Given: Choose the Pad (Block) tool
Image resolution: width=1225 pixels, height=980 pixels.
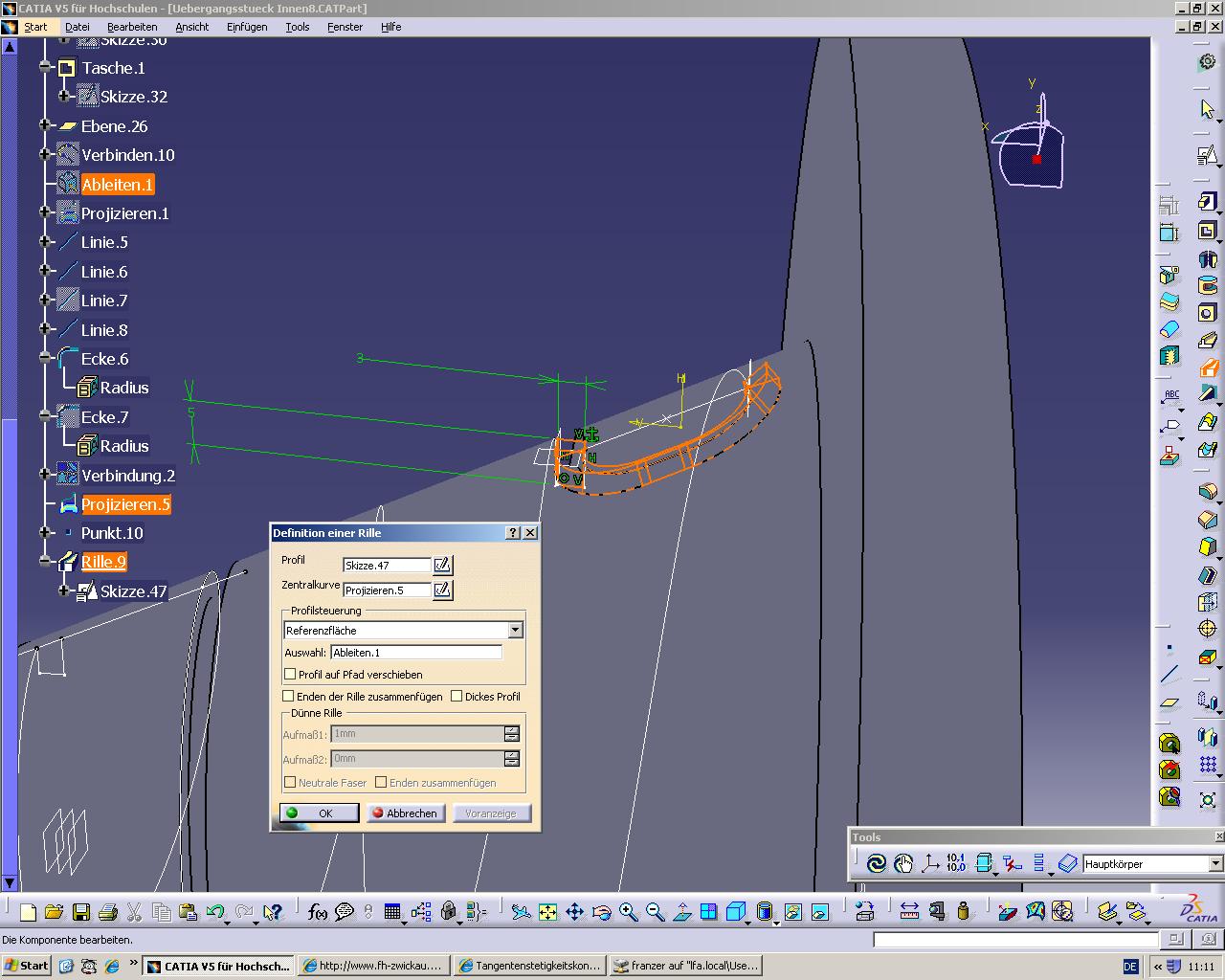Looking at the screenshot, I should point(1208,202).
